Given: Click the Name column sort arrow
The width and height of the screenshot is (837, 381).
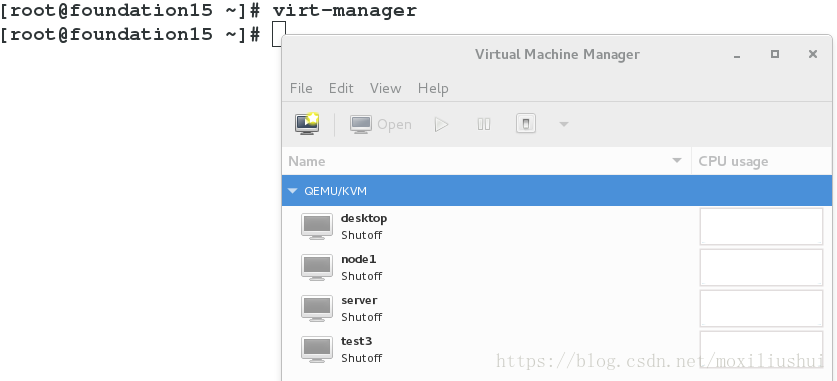Looking at the screenshot, I should 677,161.
